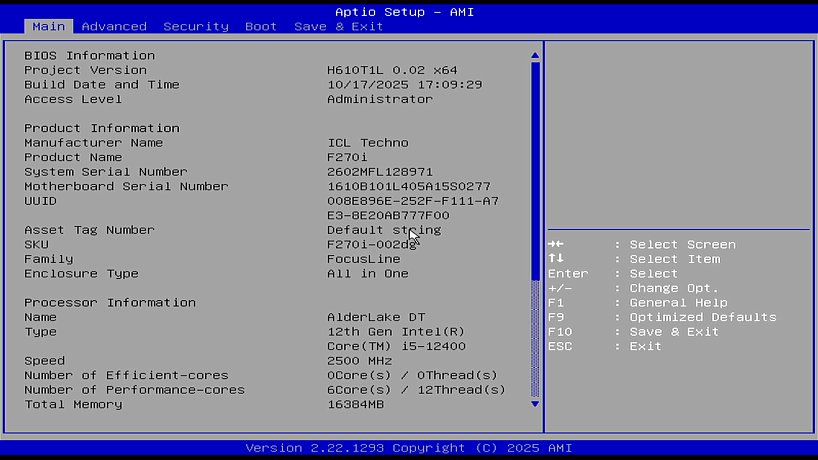Click the Default string value
The image size is (818, 460).
(x=384, y=230)
